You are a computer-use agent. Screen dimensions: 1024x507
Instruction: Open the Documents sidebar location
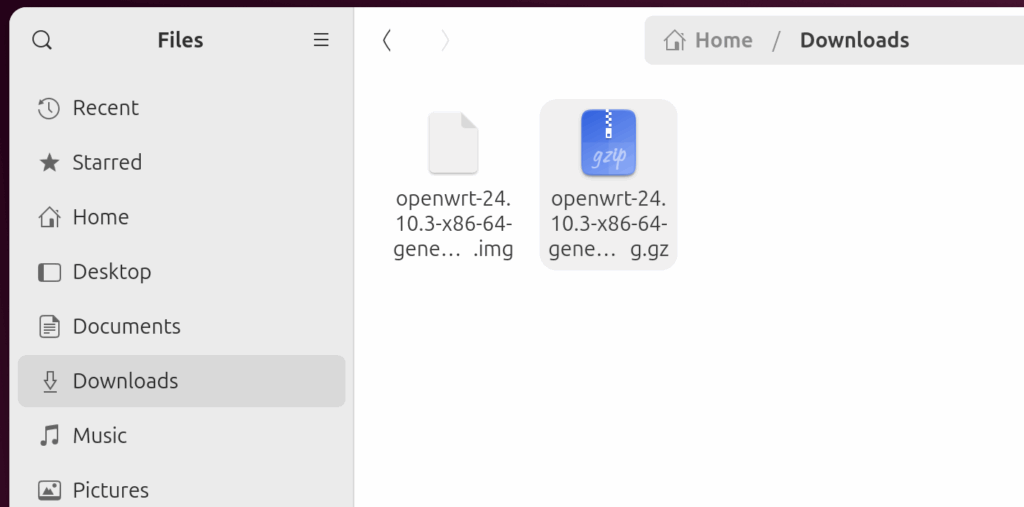point(126,326)
